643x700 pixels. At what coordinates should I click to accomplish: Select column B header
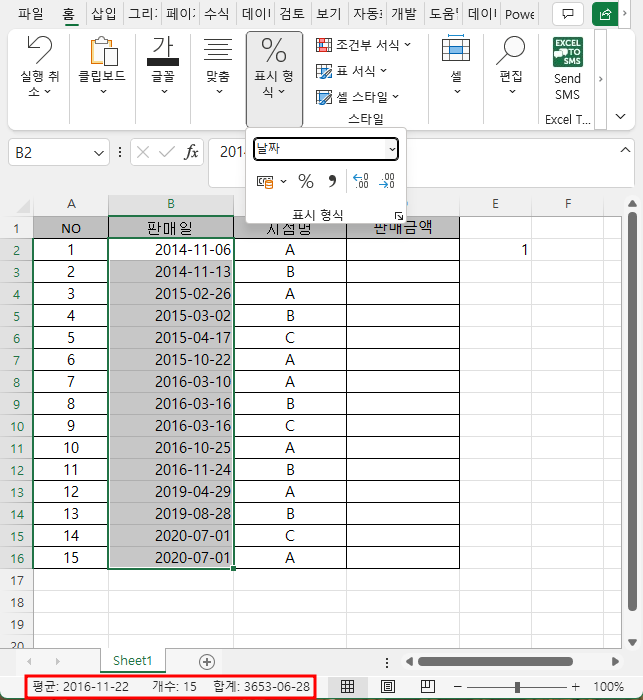point(171,204)
